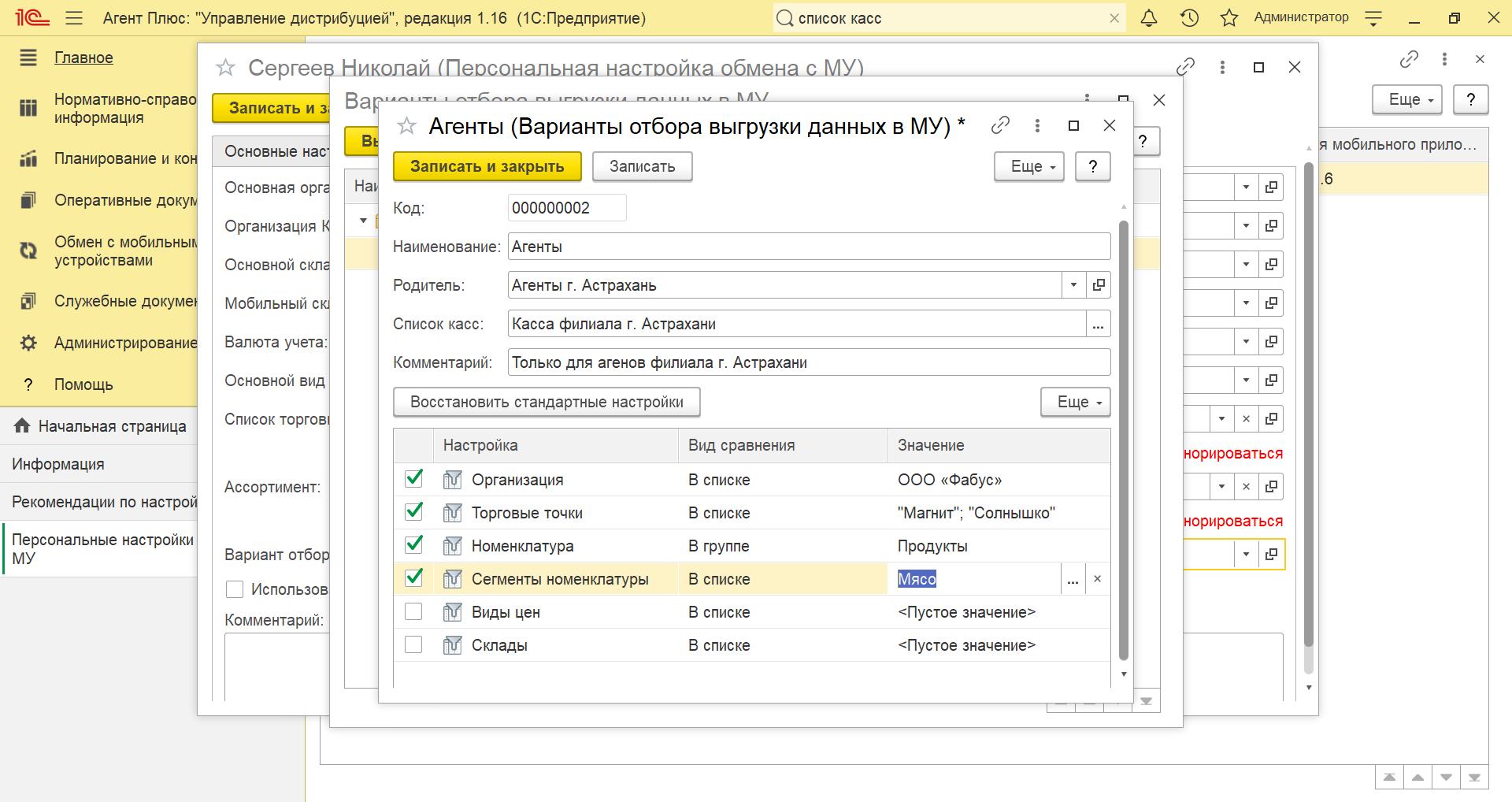1512x802 pixels.
Task: Copy link to the Агенты form
Action: tap(1000, 125)
